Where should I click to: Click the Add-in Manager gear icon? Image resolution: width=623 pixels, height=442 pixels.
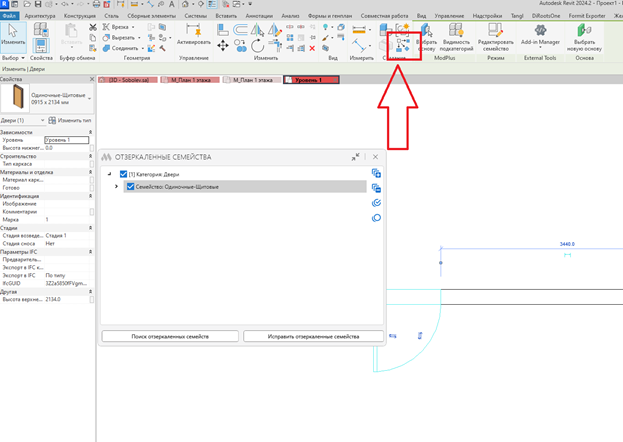click(540, 30)
